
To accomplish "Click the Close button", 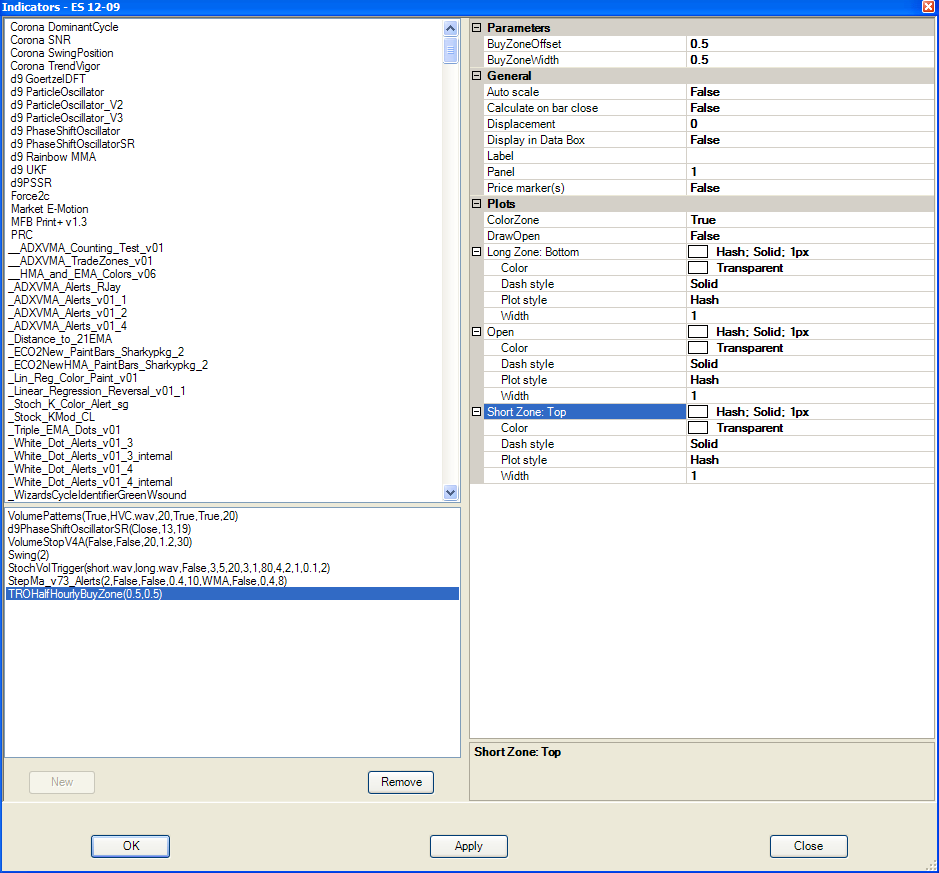I will click(x=808, y=846).
